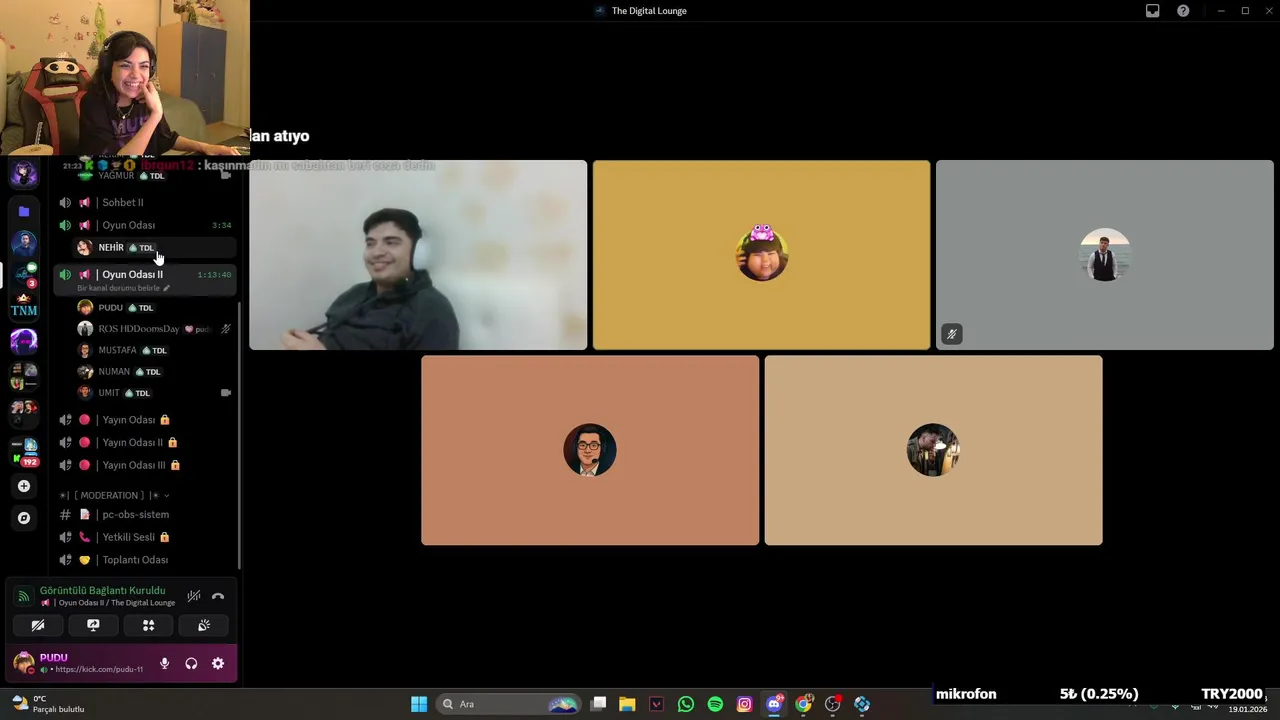This screenshot has width=1280, height=720.
Task: Open the blue folder server icon
Action: pyautogui.click(x=24, y=211)
